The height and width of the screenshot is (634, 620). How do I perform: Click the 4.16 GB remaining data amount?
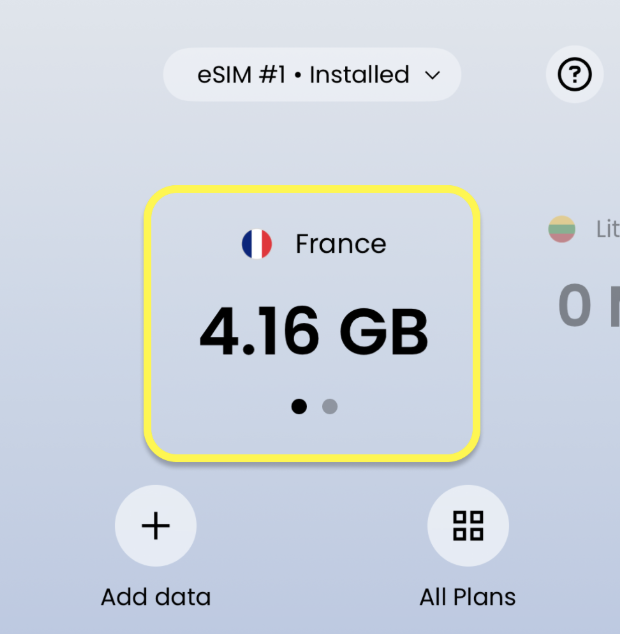point(313,332)
